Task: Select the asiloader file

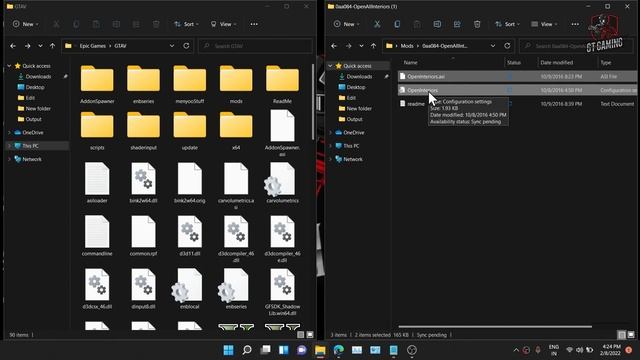Action: click(x=97, y=183)
